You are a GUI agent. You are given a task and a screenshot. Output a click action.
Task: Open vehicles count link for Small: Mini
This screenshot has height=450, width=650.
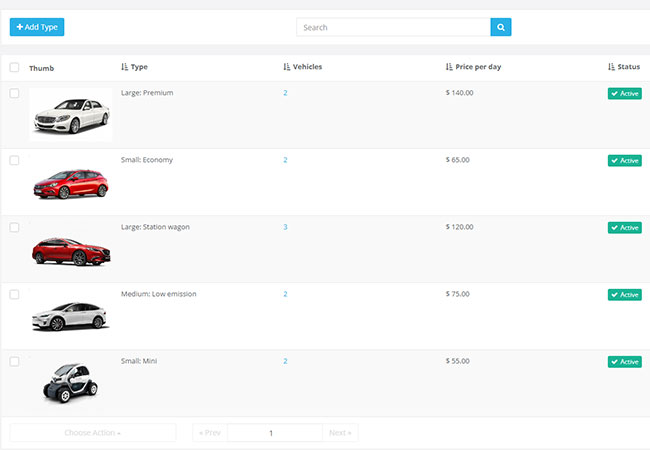click(285, 361)
